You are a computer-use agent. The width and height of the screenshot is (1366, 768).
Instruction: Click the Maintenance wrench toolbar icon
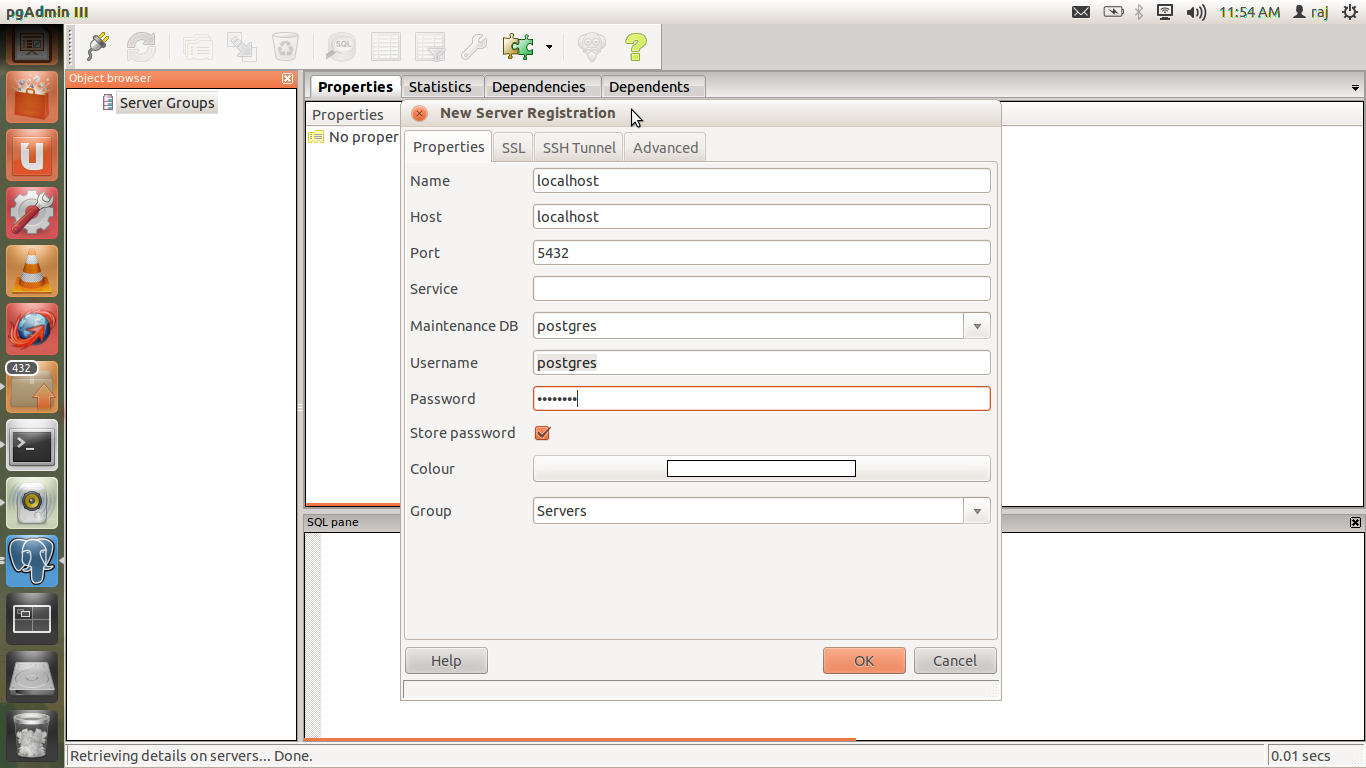coord(473,46)
